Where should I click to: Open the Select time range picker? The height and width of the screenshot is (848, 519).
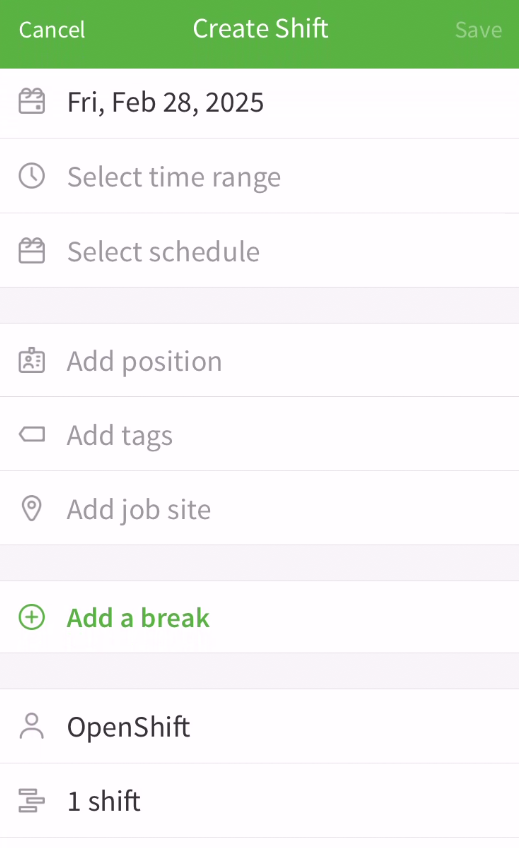260,176
